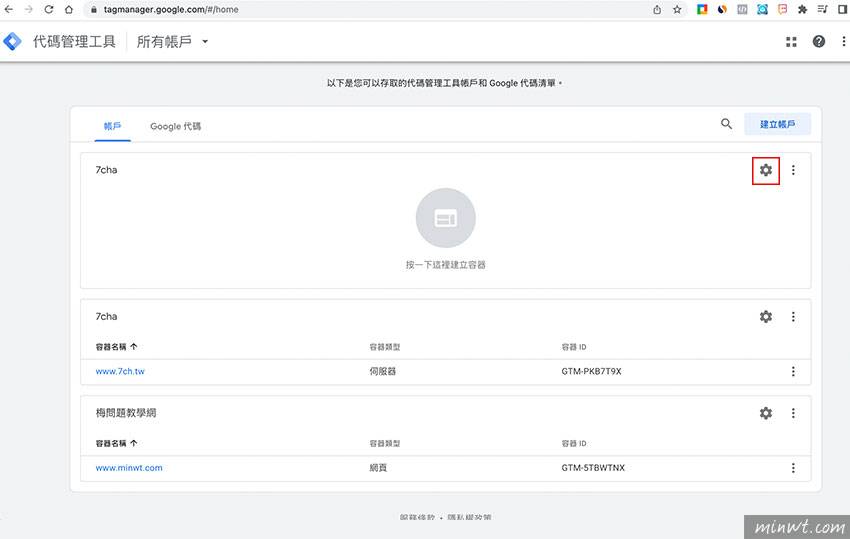850x539 pixels.
Task: Click the Tag Manager diamond logo
Action: (x=12, y=41)
